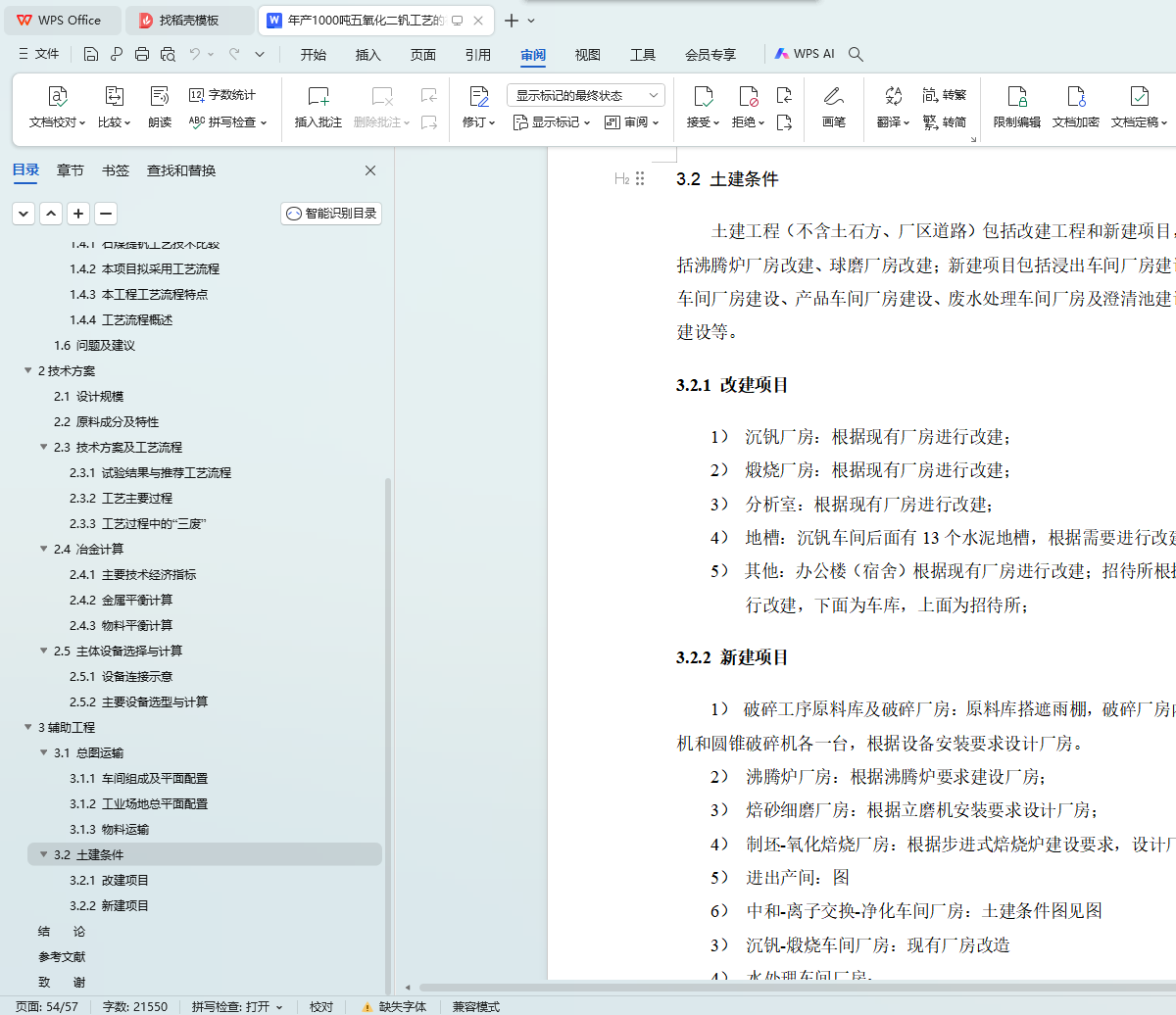The width and height of the screenshot is (1176, 1015).
Task: Click 字数: 21550 in status bar
Action: tap(135, 1006)
